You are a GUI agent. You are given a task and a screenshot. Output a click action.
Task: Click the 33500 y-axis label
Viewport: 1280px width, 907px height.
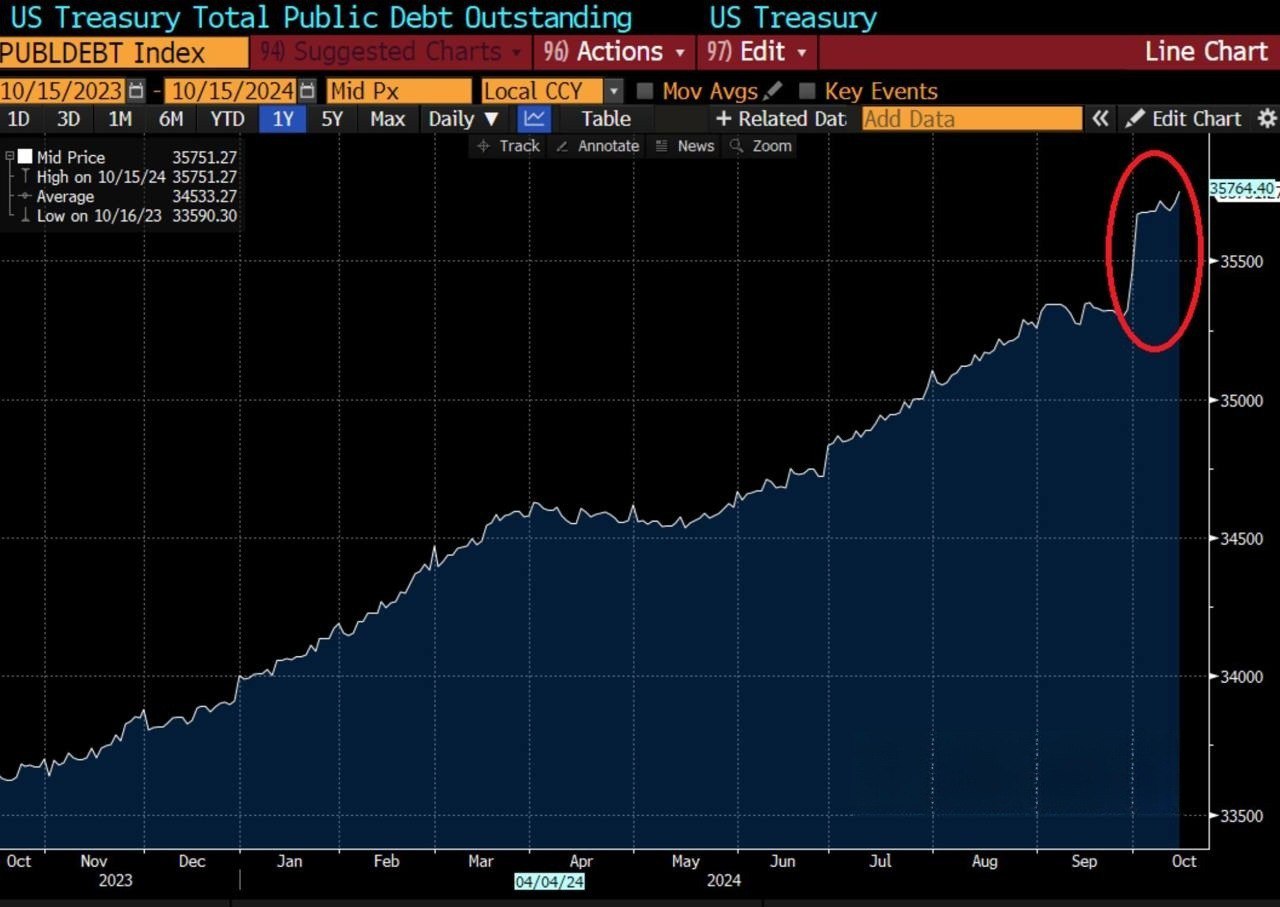[1242, 816]
